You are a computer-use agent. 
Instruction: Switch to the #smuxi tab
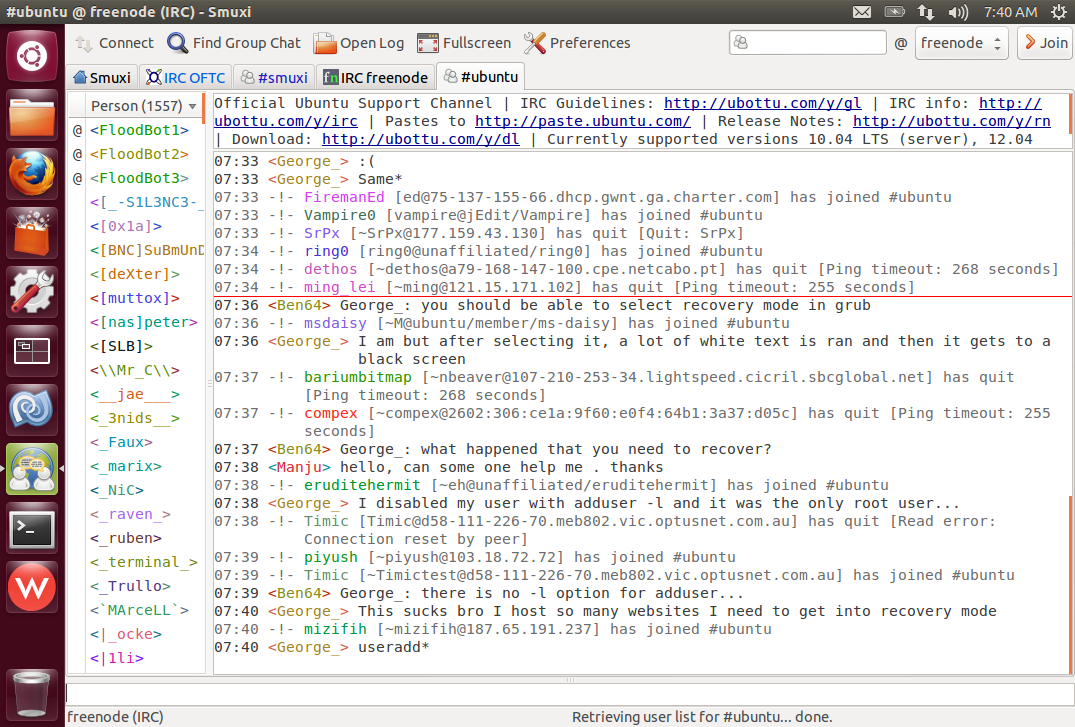273,77
